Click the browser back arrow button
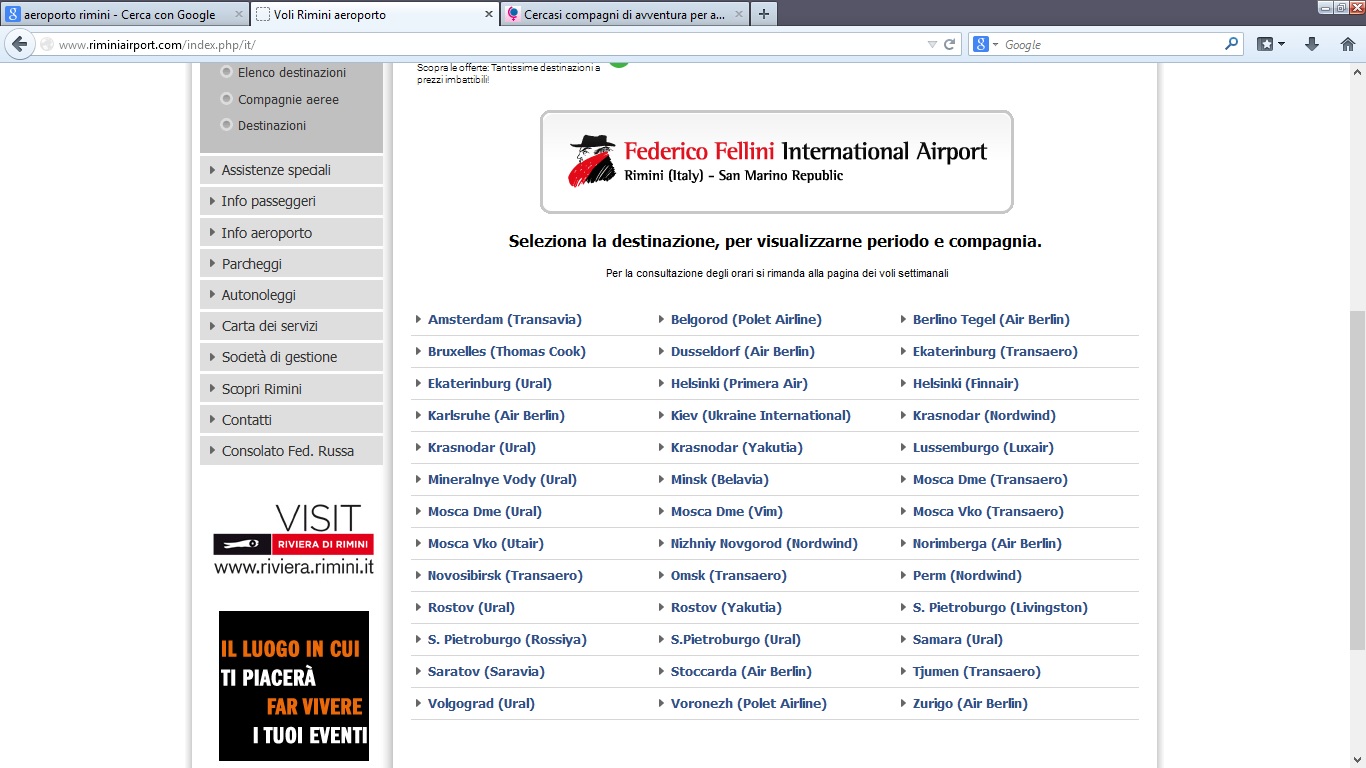This screenshot has height=768, width=1366. (19, 45)
